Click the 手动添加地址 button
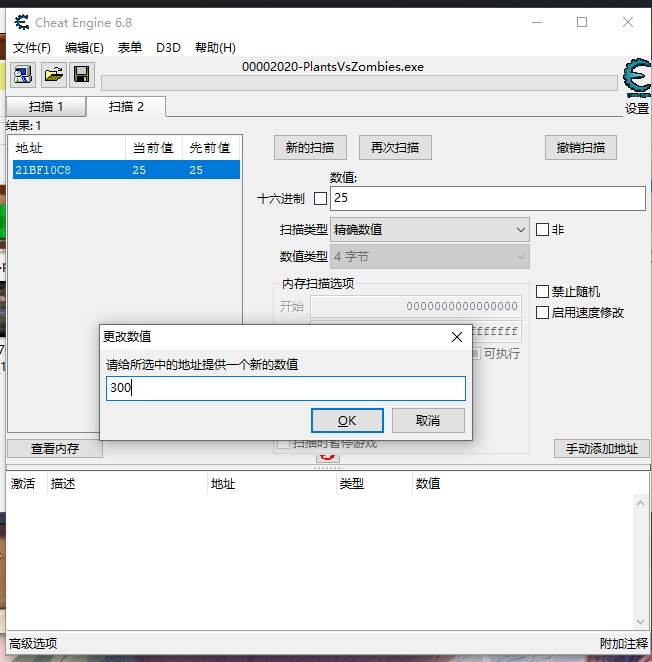Viewport: 652px width, 662px height. [602, 448]
